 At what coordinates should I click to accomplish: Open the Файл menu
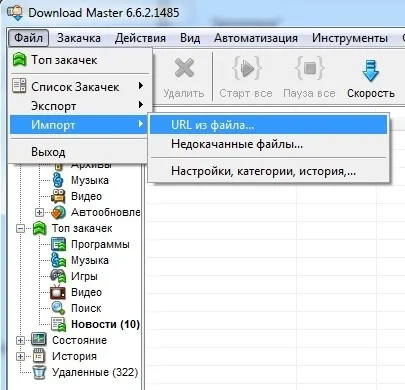click(28, 38)
